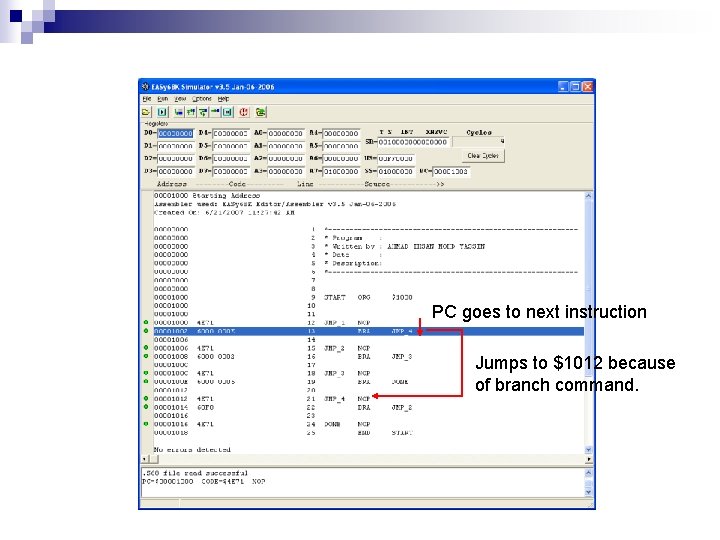Click the D3 register value field
Image resolution: width=720 pixels, height=540 pixels.
coord(175,171)
